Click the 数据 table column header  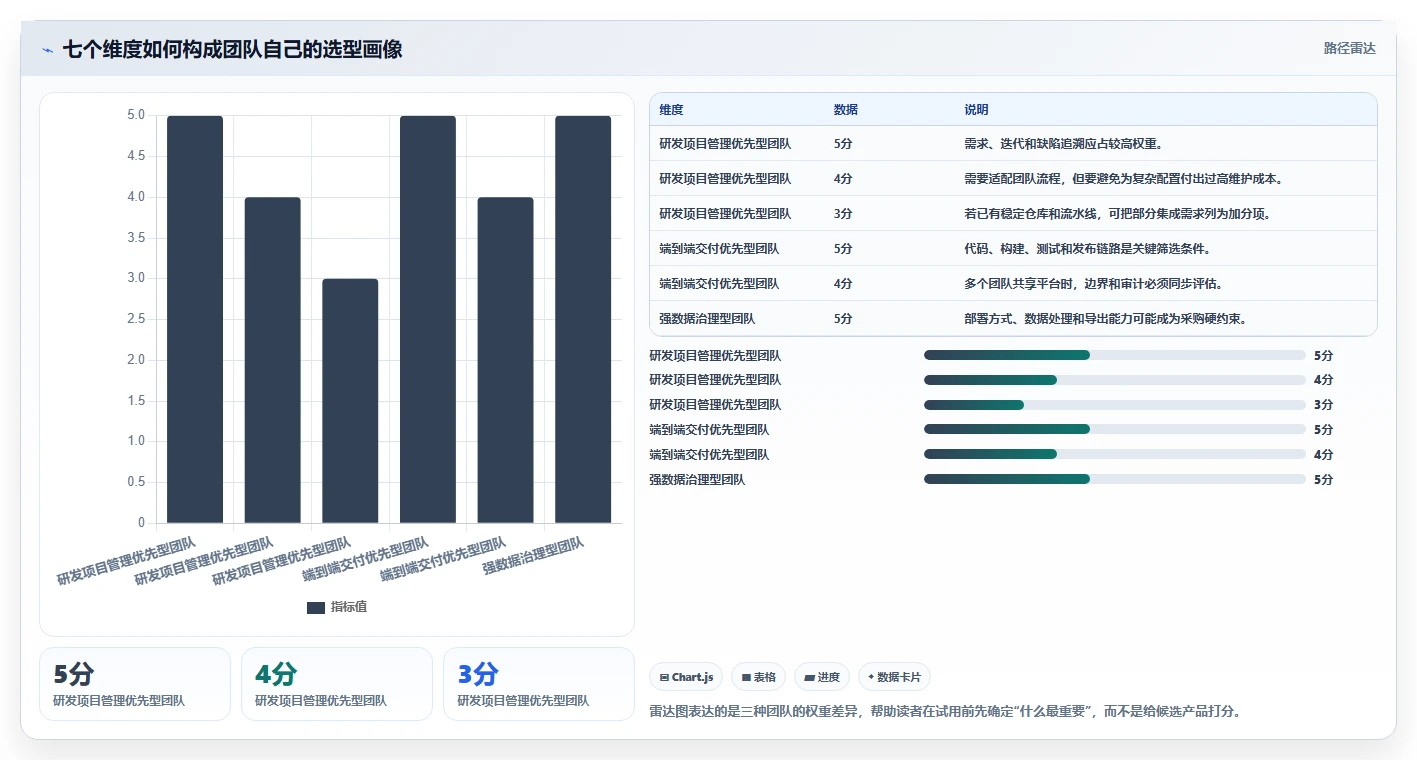pyautogui.click(x=846, y=110)
